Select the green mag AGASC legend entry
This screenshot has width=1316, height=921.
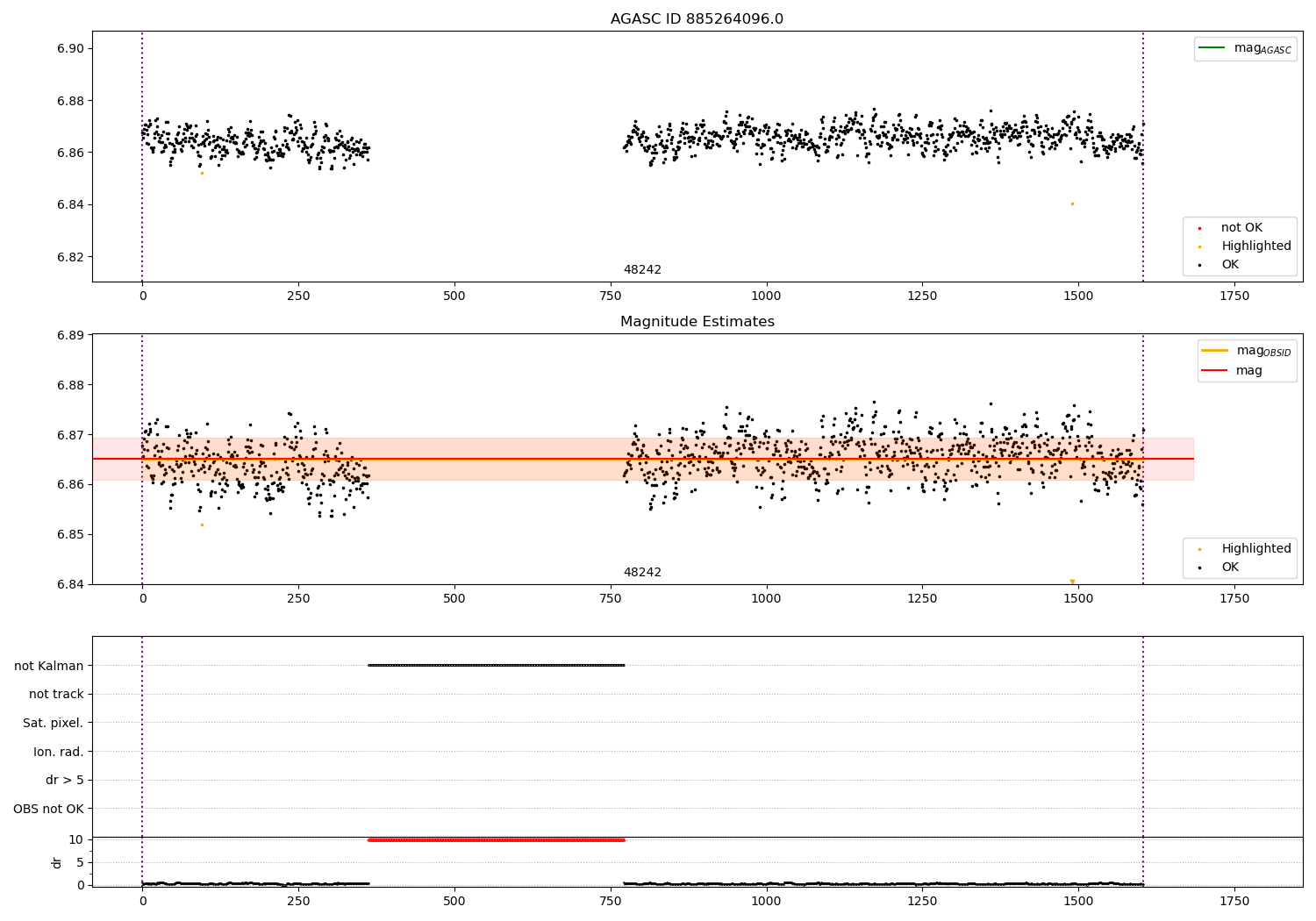point(1244,48)
